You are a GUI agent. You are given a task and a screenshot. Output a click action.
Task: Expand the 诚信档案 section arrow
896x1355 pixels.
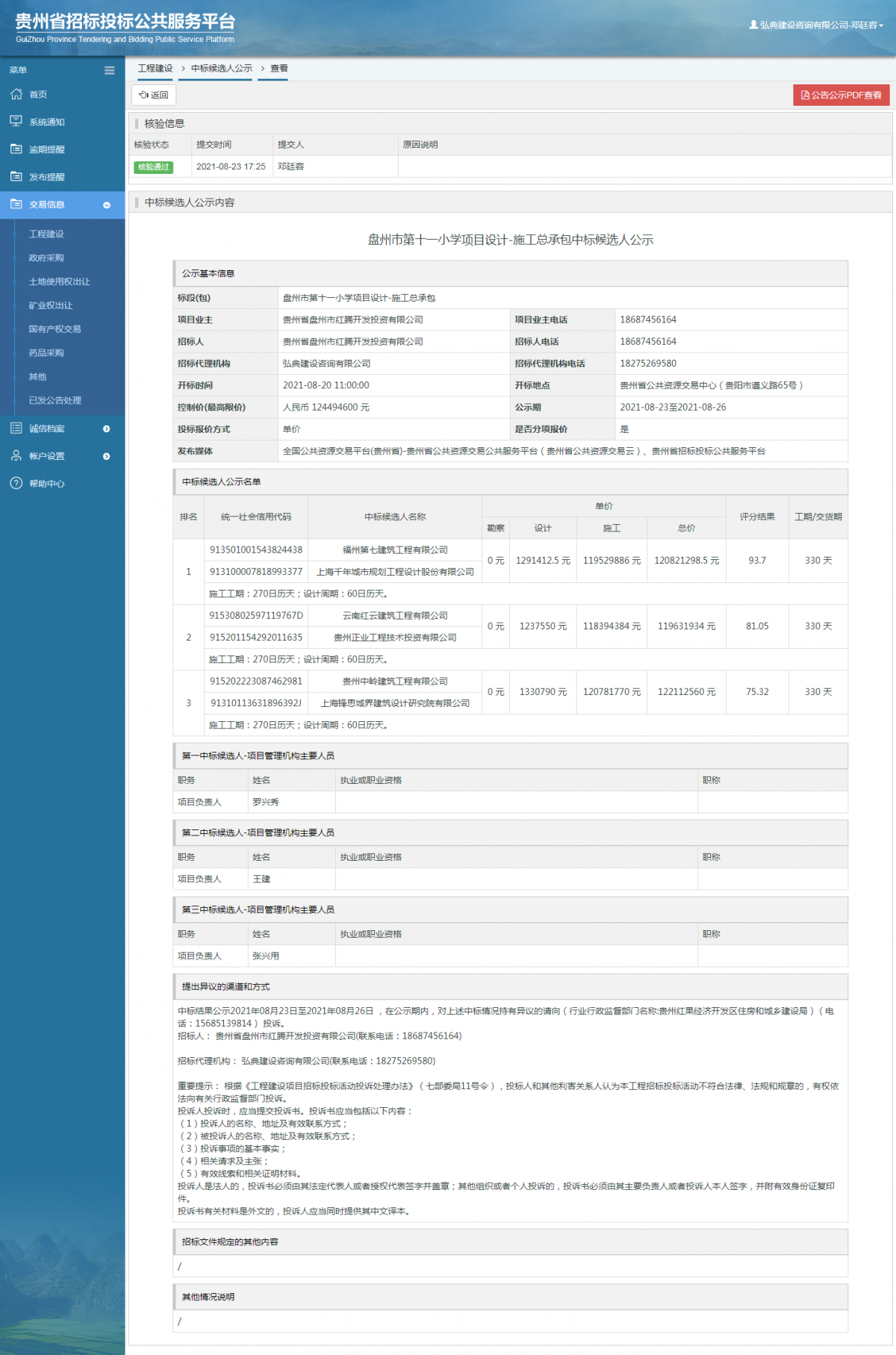(107, 429)
